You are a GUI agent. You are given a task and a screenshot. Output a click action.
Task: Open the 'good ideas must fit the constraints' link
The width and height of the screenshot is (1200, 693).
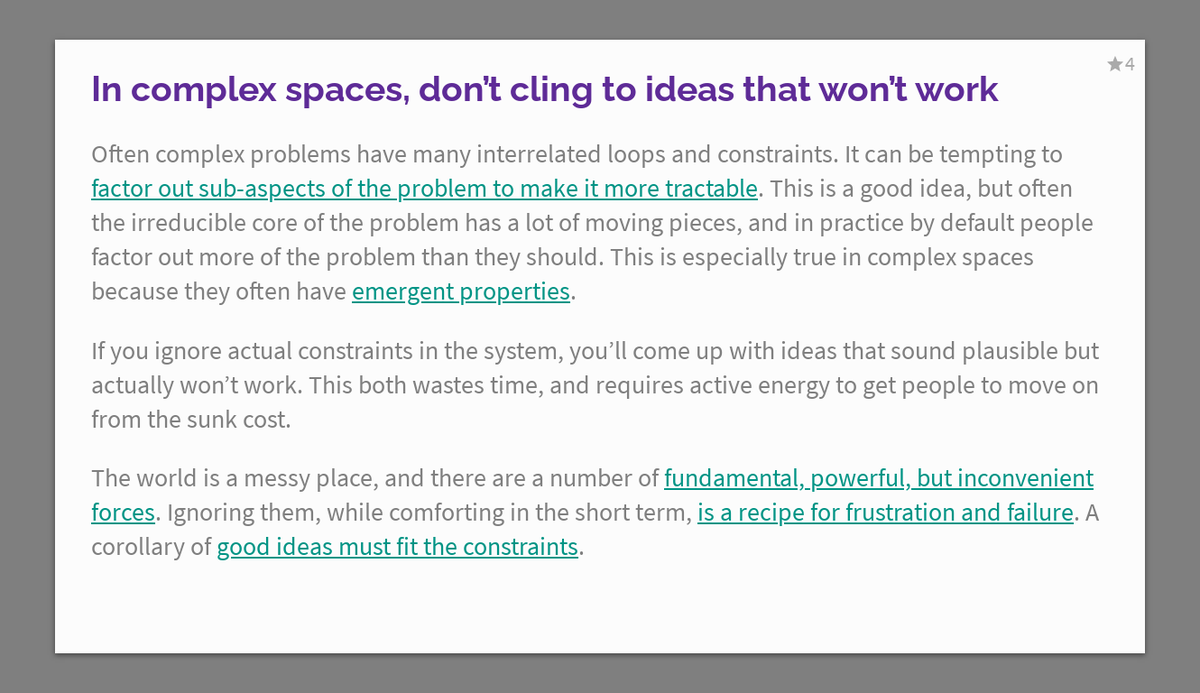(397, 547)
